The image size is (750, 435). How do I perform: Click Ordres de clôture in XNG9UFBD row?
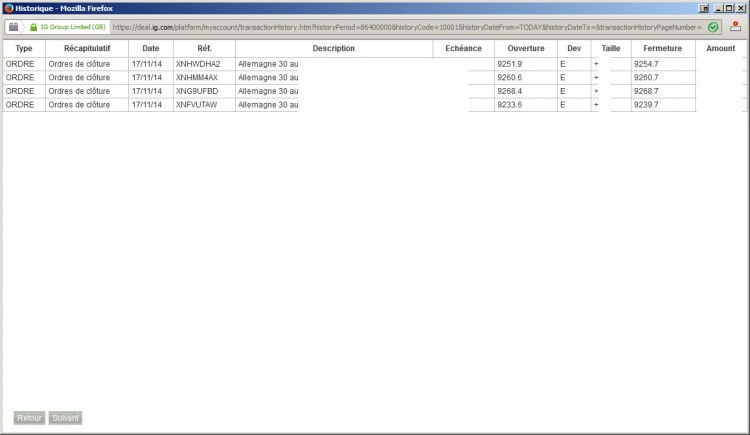(x=79, y=91)
